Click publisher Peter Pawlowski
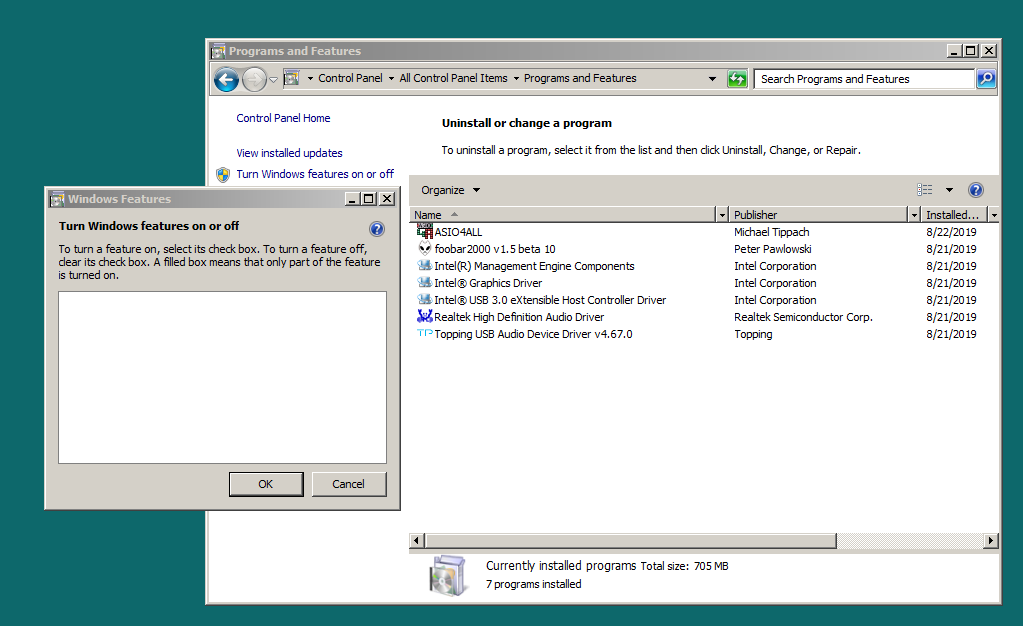Viewport: 1023px width, 626px height. tap(772, 249)
